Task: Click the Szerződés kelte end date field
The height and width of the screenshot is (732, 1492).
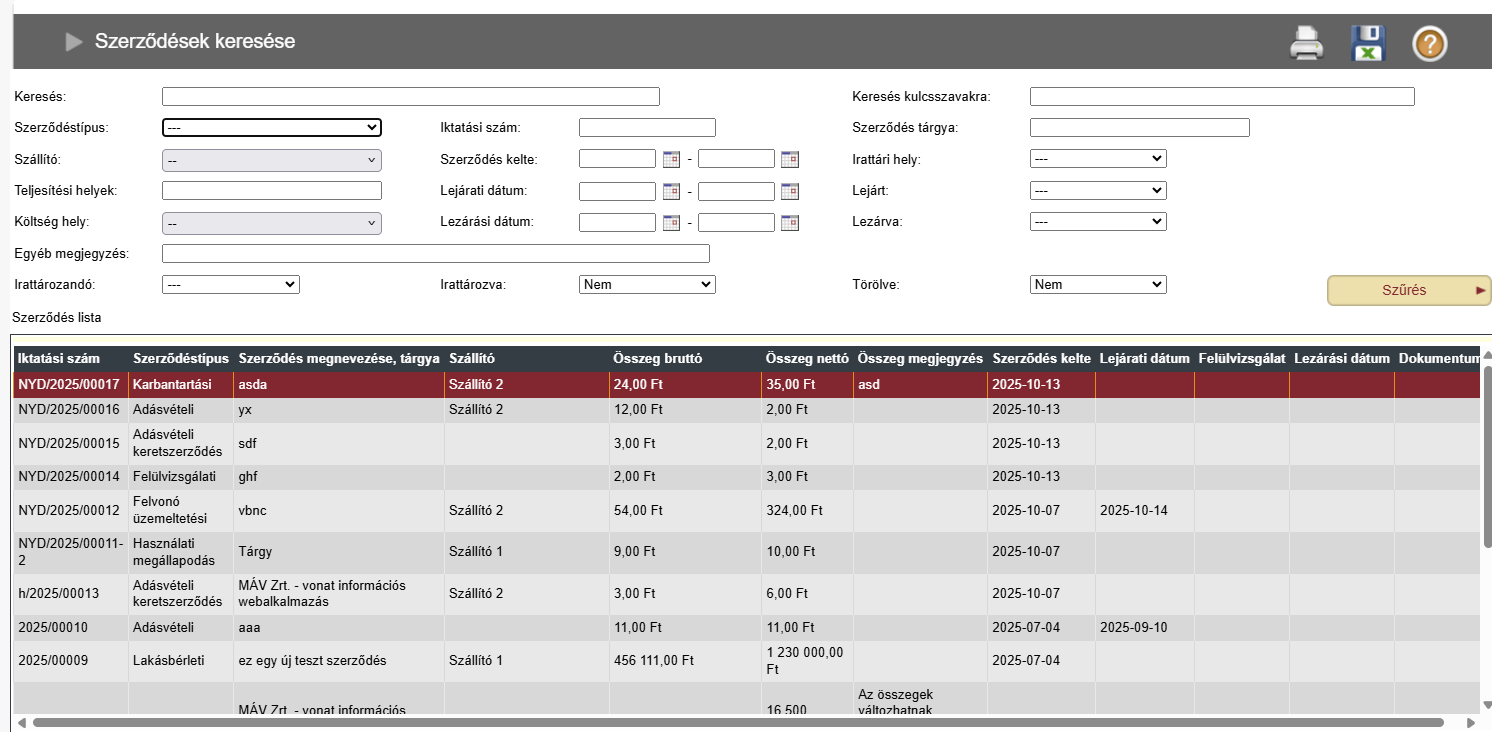Action: pyautogui.click(x=737, y=159)
